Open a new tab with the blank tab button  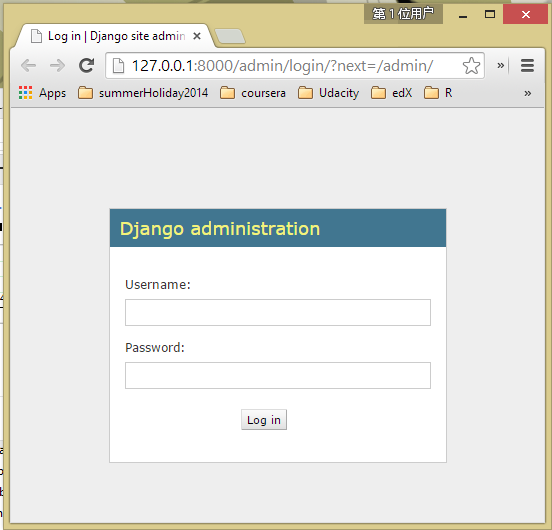click(230, 36)
